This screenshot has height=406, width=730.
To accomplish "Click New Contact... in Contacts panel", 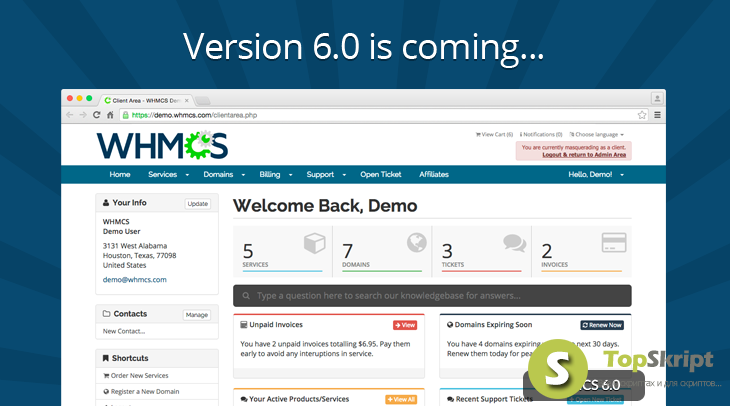I will coord(124,331).
